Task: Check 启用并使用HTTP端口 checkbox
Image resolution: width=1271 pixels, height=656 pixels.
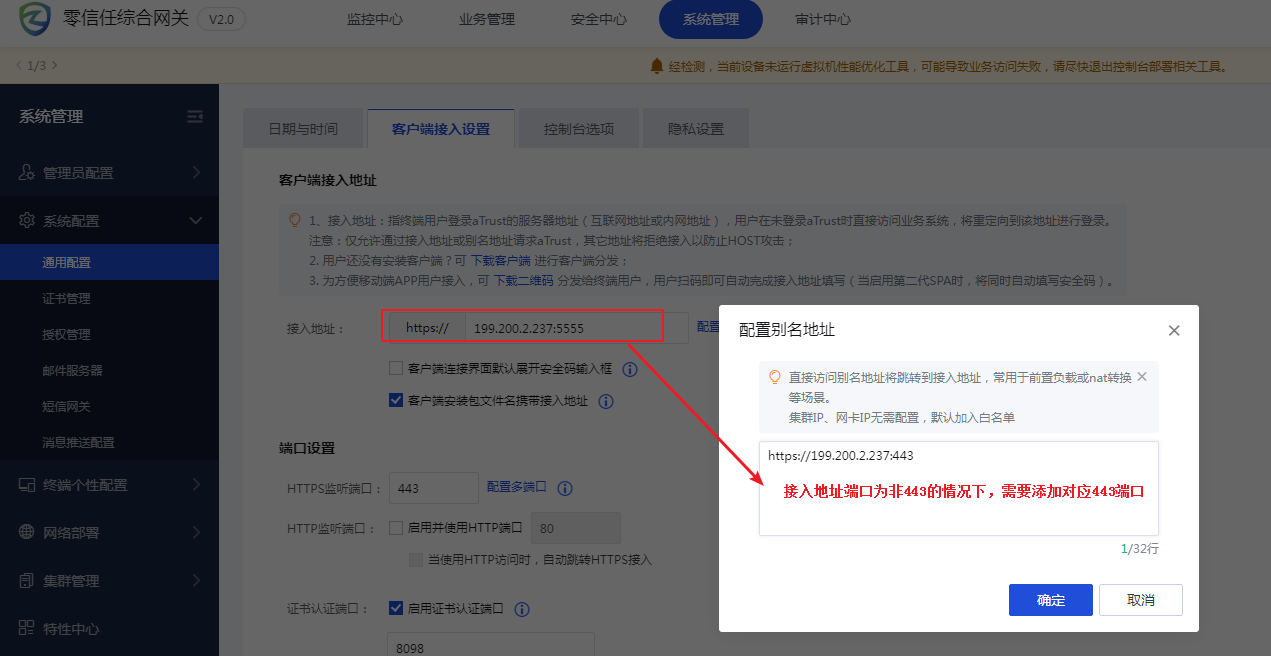Action: click(396, 528)
